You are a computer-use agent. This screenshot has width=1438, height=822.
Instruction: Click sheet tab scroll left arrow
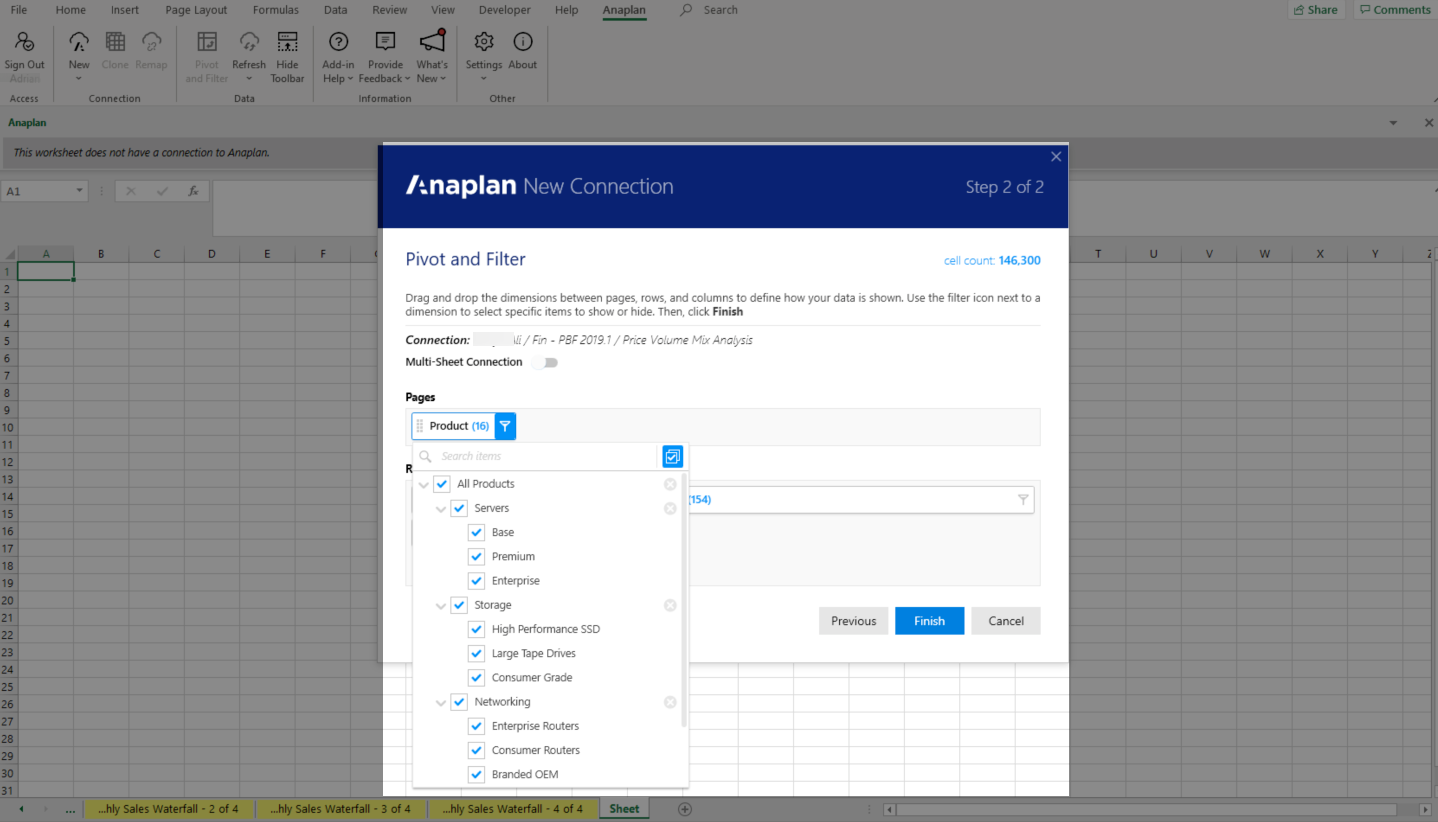click(x=20, y=809)
